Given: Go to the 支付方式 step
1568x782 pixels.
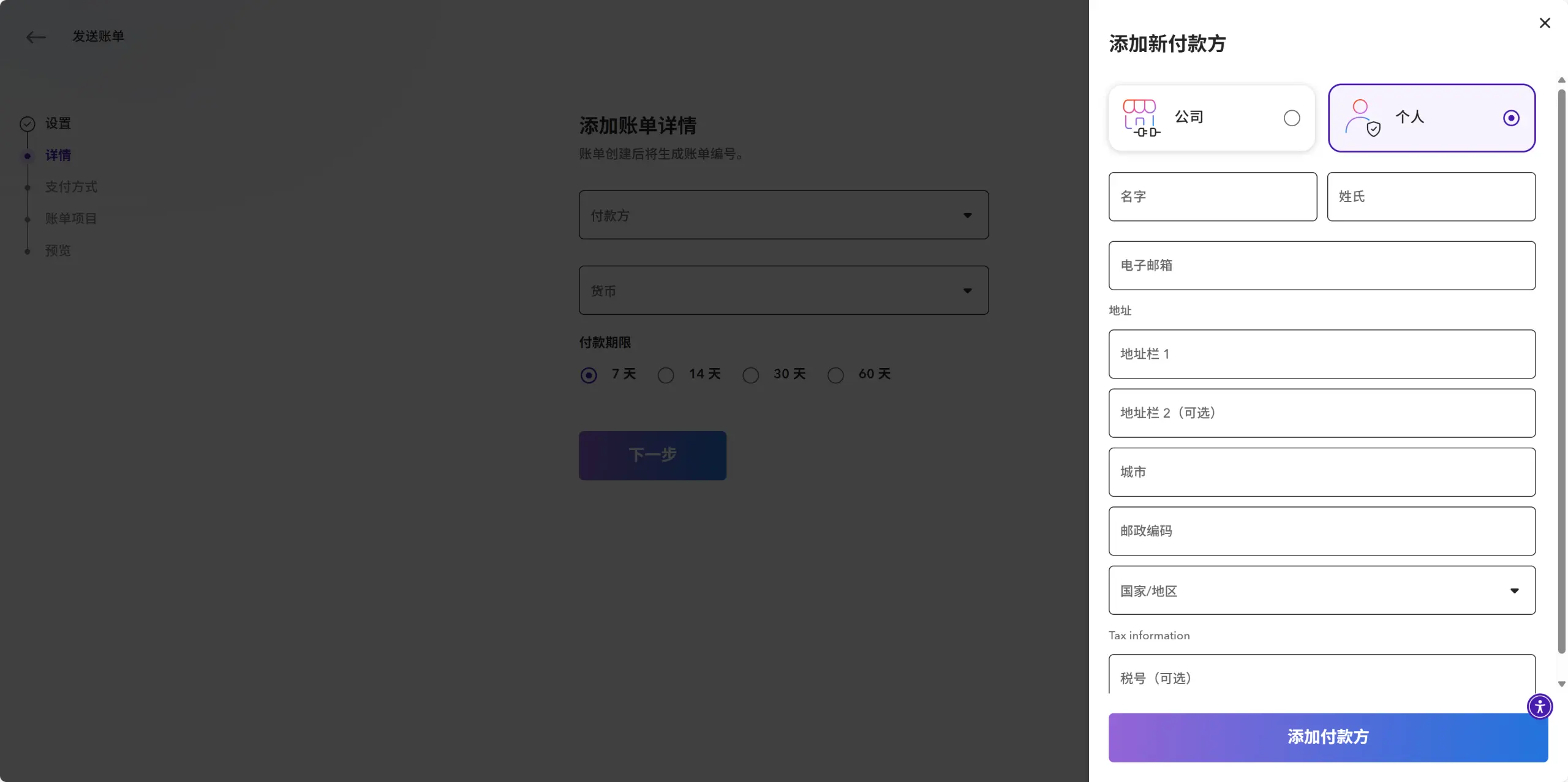Looking at the screenshot, I should point(71,187).
